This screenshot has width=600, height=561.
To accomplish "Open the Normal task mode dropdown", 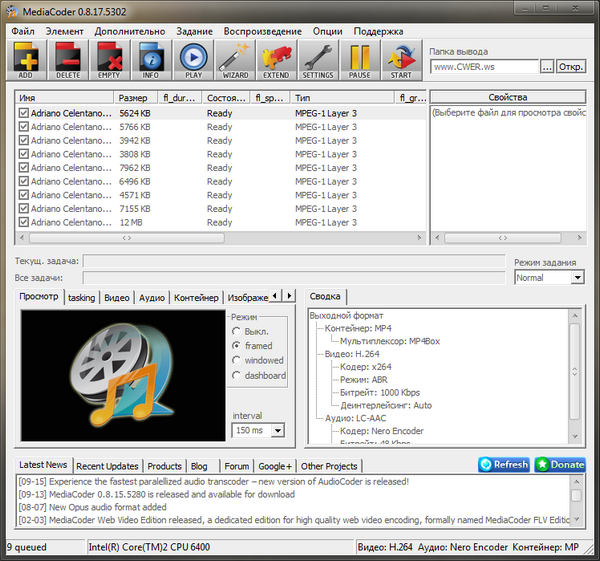I will point(549,278).
